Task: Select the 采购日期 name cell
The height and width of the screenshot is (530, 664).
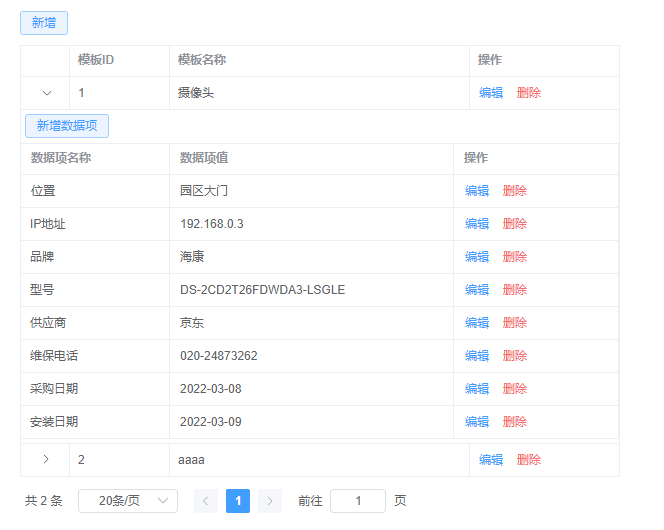Action: (95, 389)
